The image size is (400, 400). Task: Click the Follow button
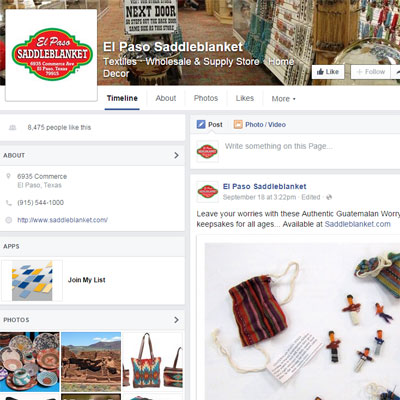(x=370, y=72)
